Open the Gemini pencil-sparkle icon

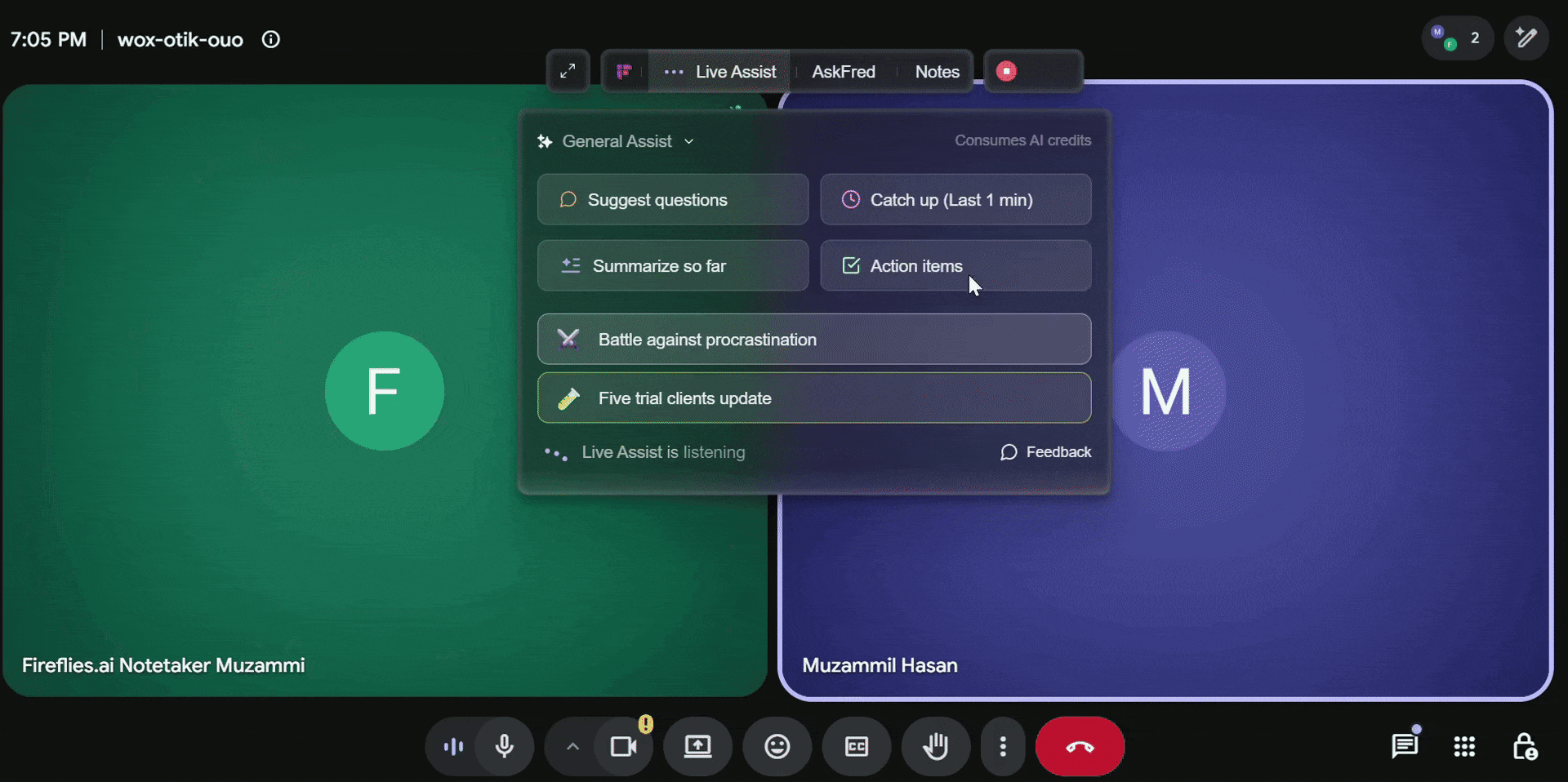(x=1526, y=38)
